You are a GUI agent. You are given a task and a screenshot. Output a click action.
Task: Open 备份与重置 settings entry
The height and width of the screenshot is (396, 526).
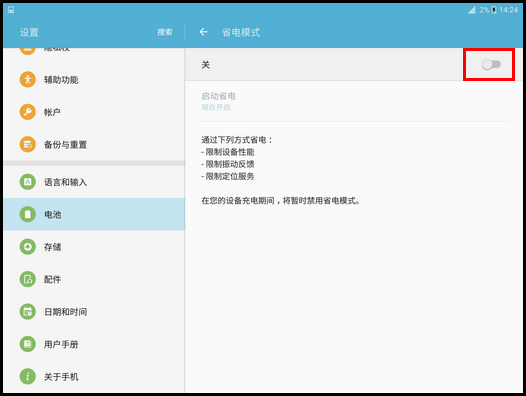[94, 144]
